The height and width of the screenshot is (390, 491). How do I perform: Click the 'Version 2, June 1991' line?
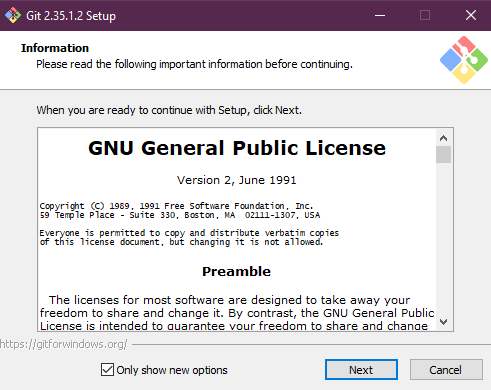point(237,180)
